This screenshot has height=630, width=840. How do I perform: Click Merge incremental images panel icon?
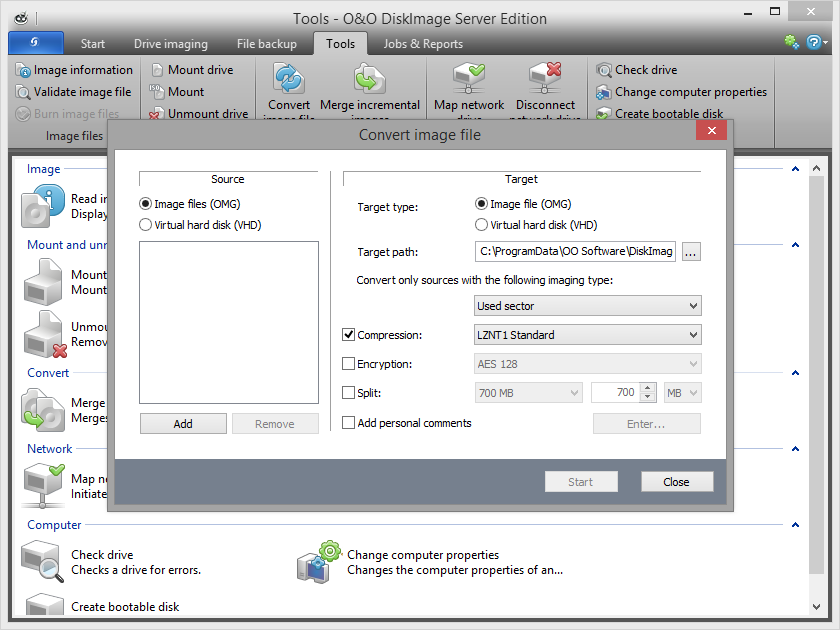(x=43, y=410)
